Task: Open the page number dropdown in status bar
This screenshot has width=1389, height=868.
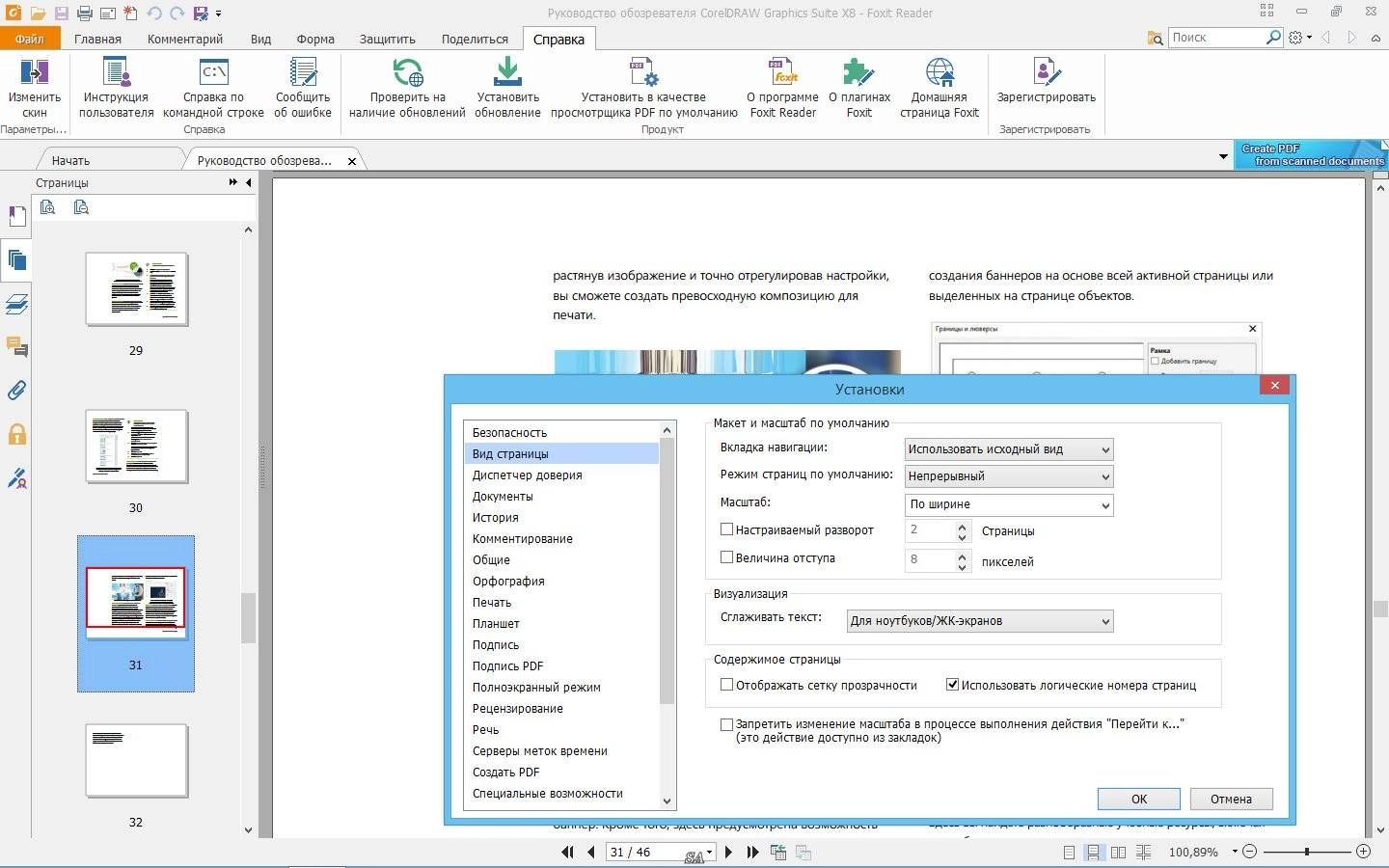Action: 710,853
